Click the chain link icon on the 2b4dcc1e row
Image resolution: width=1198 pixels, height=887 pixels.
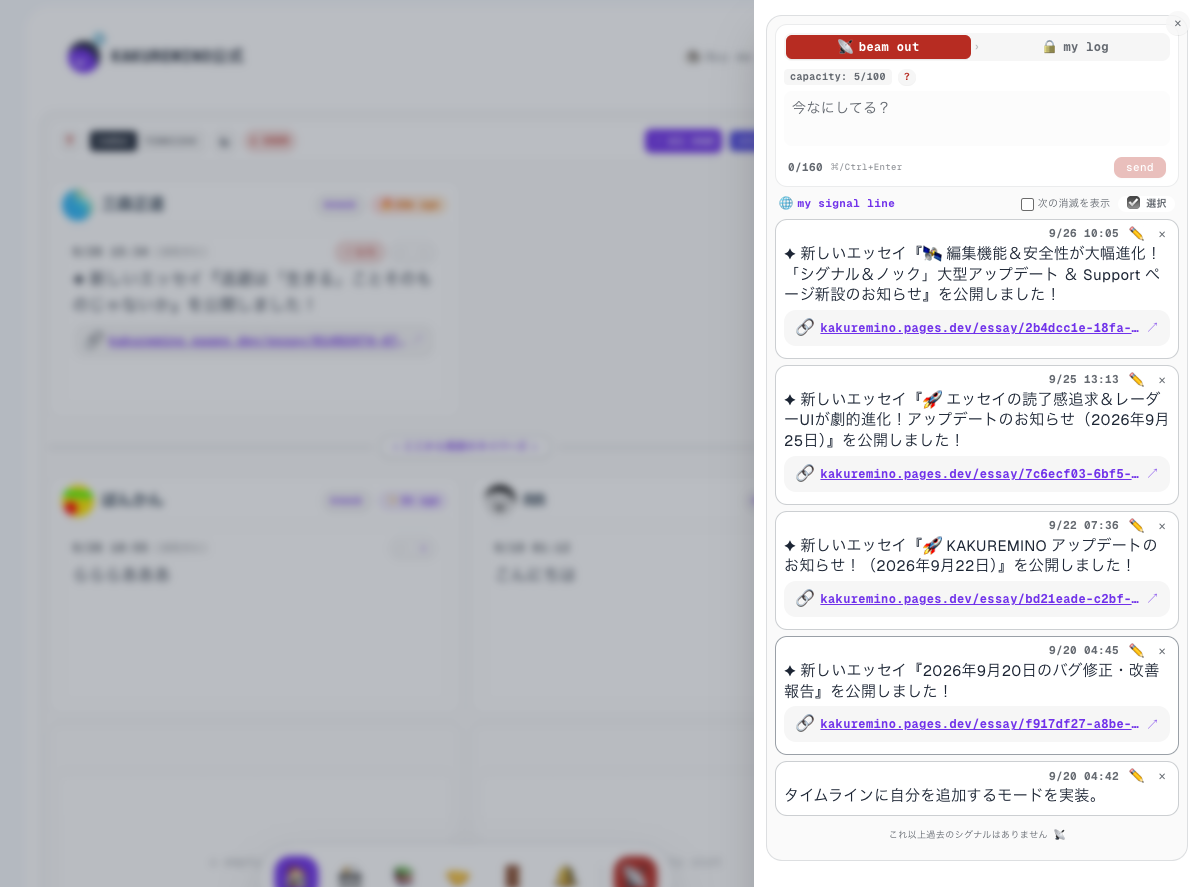pos(804,328)
